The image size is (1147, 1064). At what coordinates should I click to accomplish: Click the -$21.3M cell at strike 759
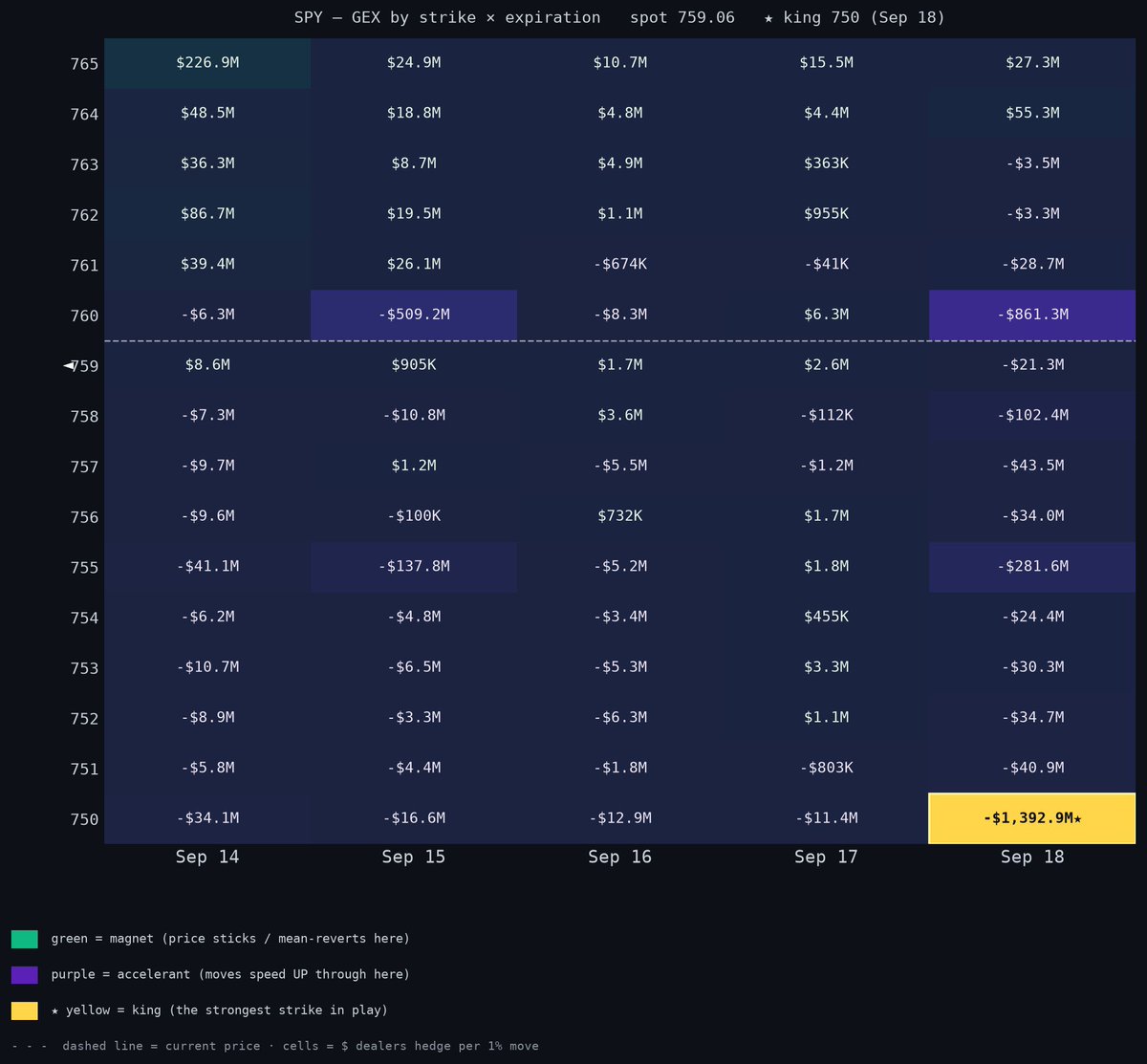1032,365
